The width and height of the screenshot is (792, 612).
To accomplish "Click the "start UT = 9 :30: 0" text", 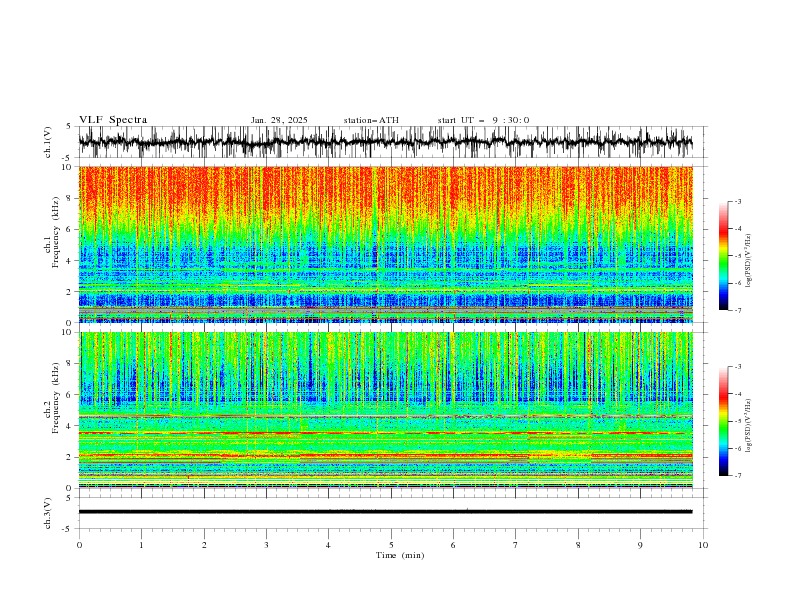I will pos(483,120).
